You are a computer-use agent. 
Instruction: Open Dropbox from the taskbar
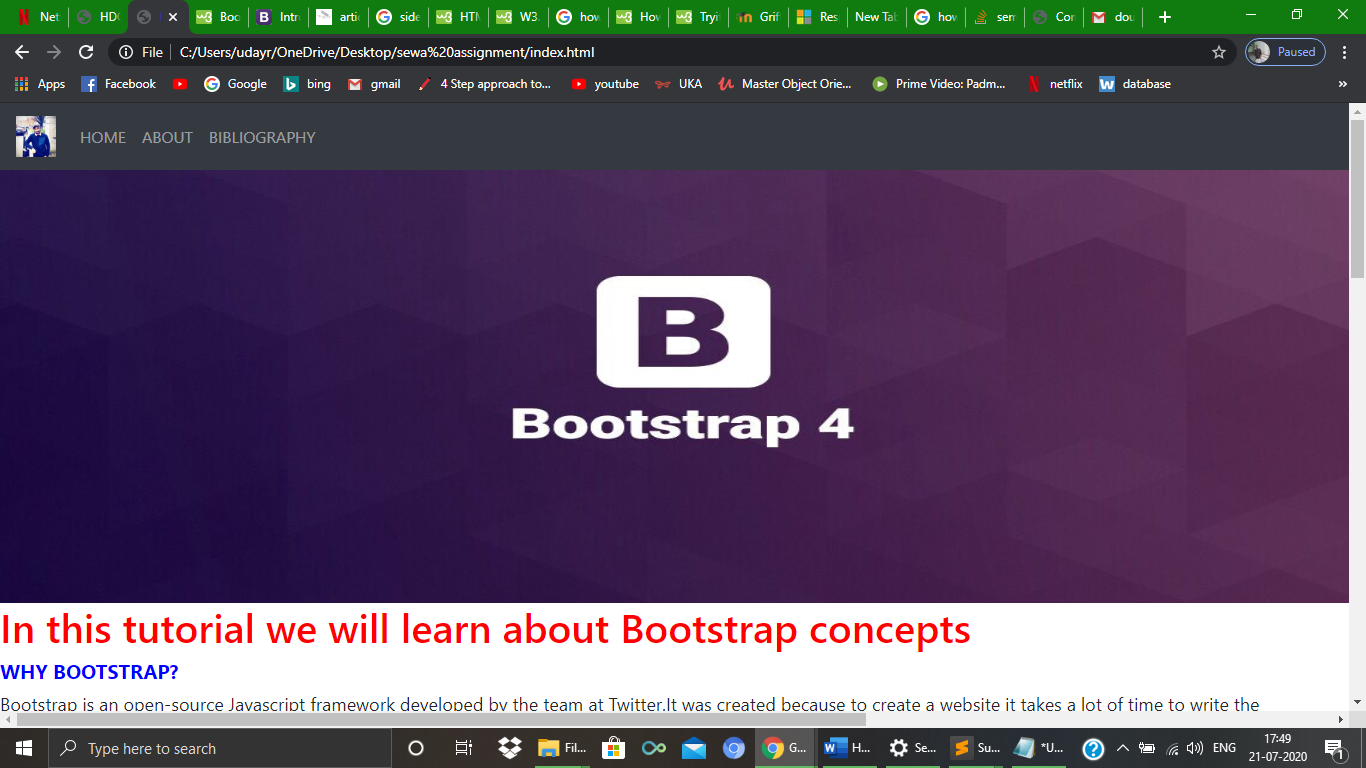pos(510,748)
